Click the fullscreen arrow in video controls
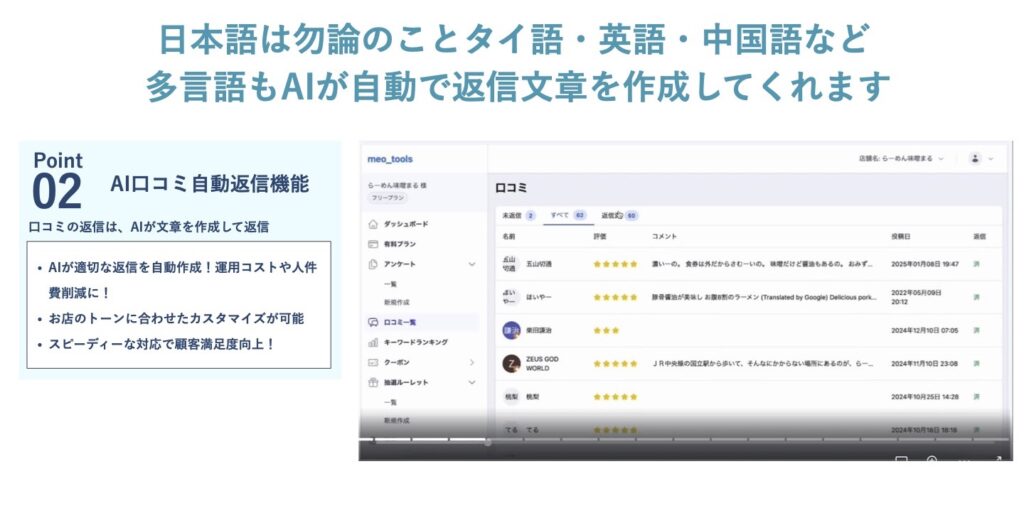The width and height of the screenshot is (1024, 508). coord(996,459)
